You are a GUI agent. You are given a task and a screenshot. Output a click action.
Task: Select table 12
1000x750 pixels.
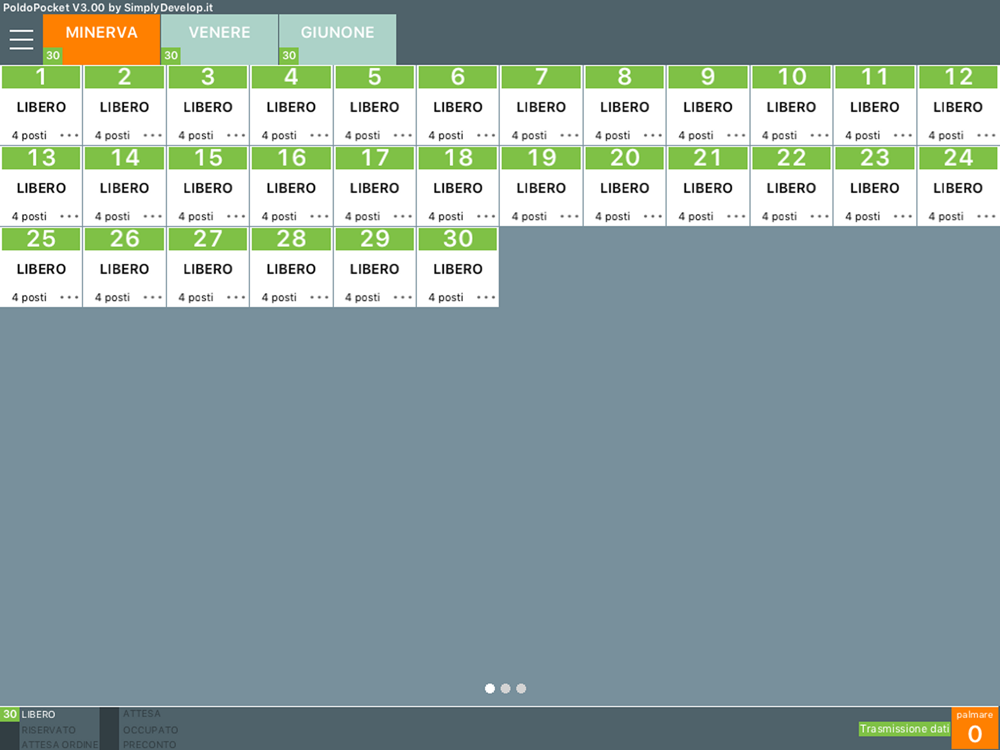coord(958,105)
